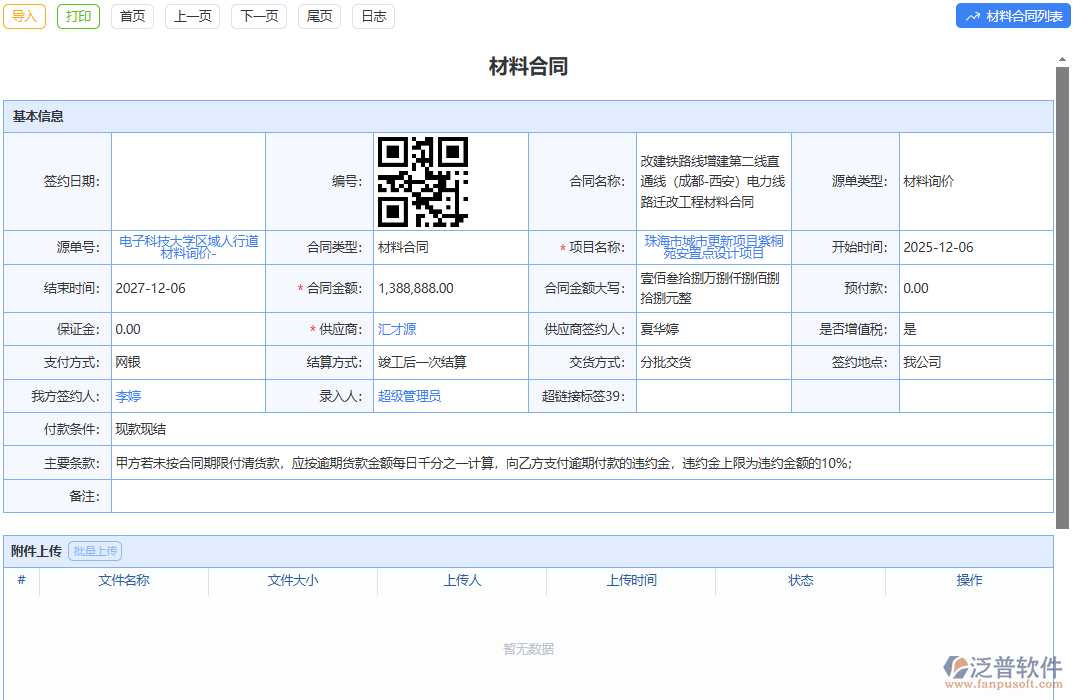Click the 打印 (Print) button
This screenshot has width=1073, height=700.
click(x=77, y=16)
